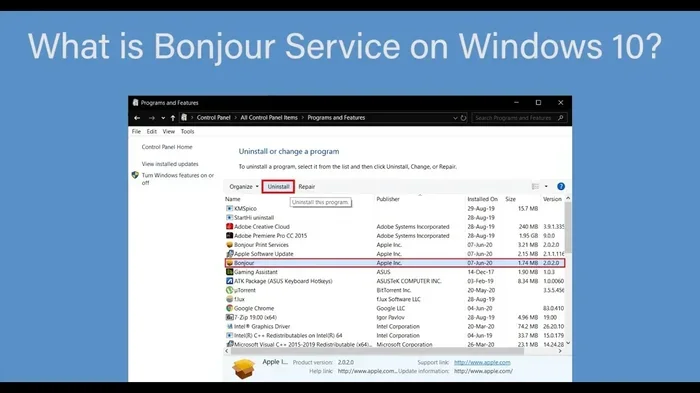The image size is (700, 393).
Task: Click the search magnifier icon
Action: click(561, 118)
